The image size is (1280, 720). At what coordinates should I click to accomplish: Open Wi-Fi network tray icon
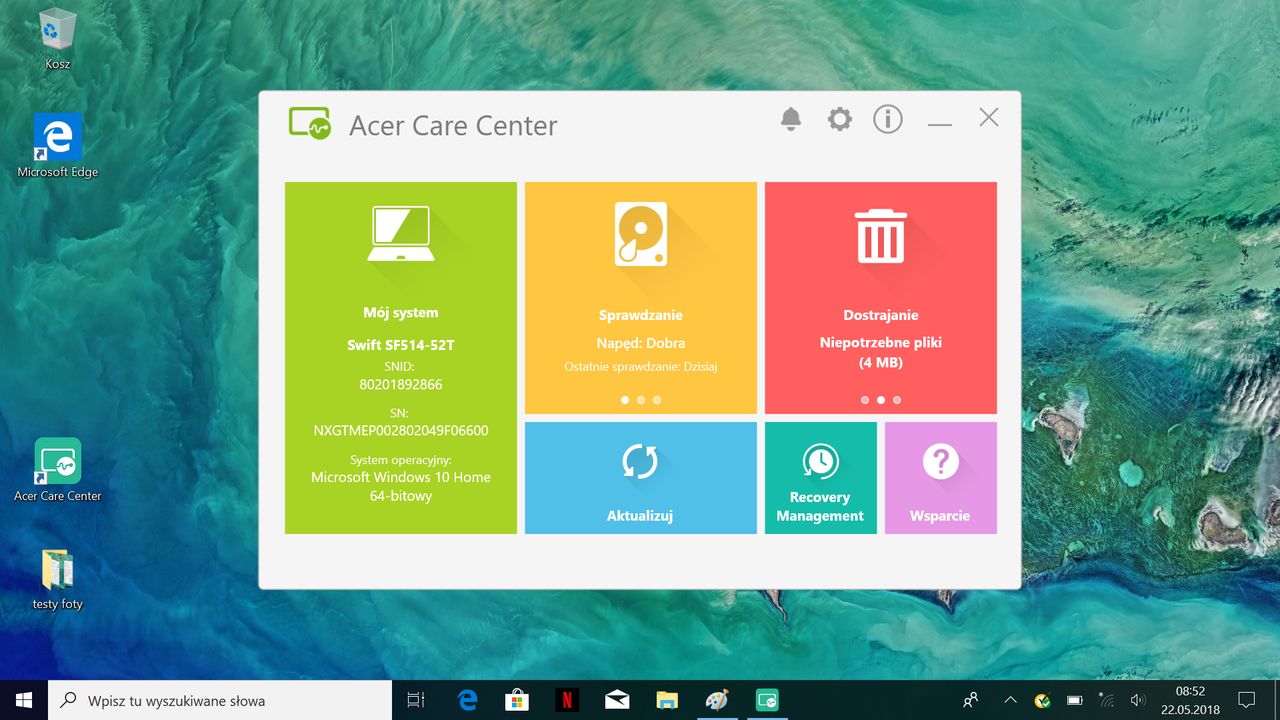click(x=1106, y=701)
